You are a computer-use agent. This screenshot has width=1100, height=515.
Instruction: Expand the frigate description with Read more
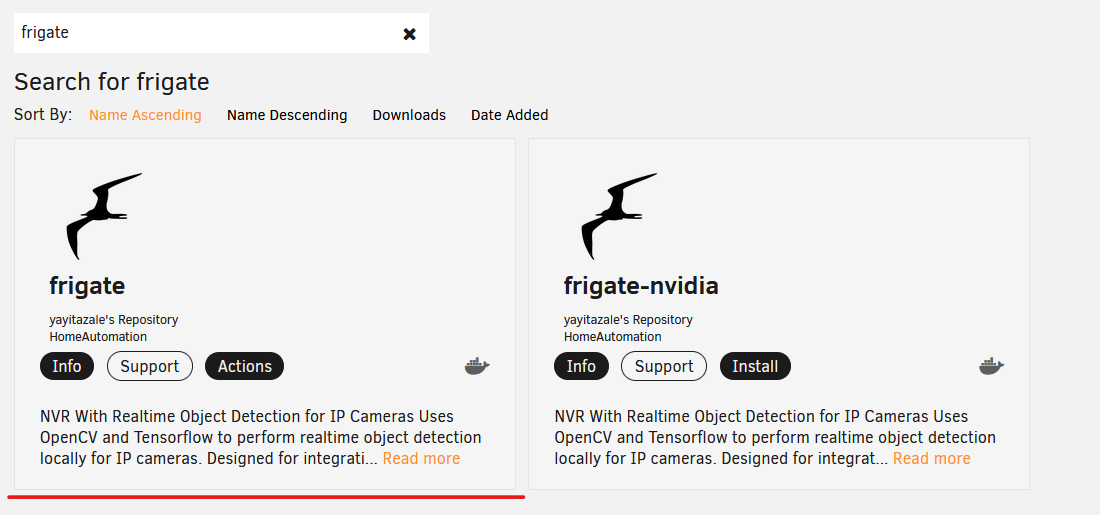(421, 459)
